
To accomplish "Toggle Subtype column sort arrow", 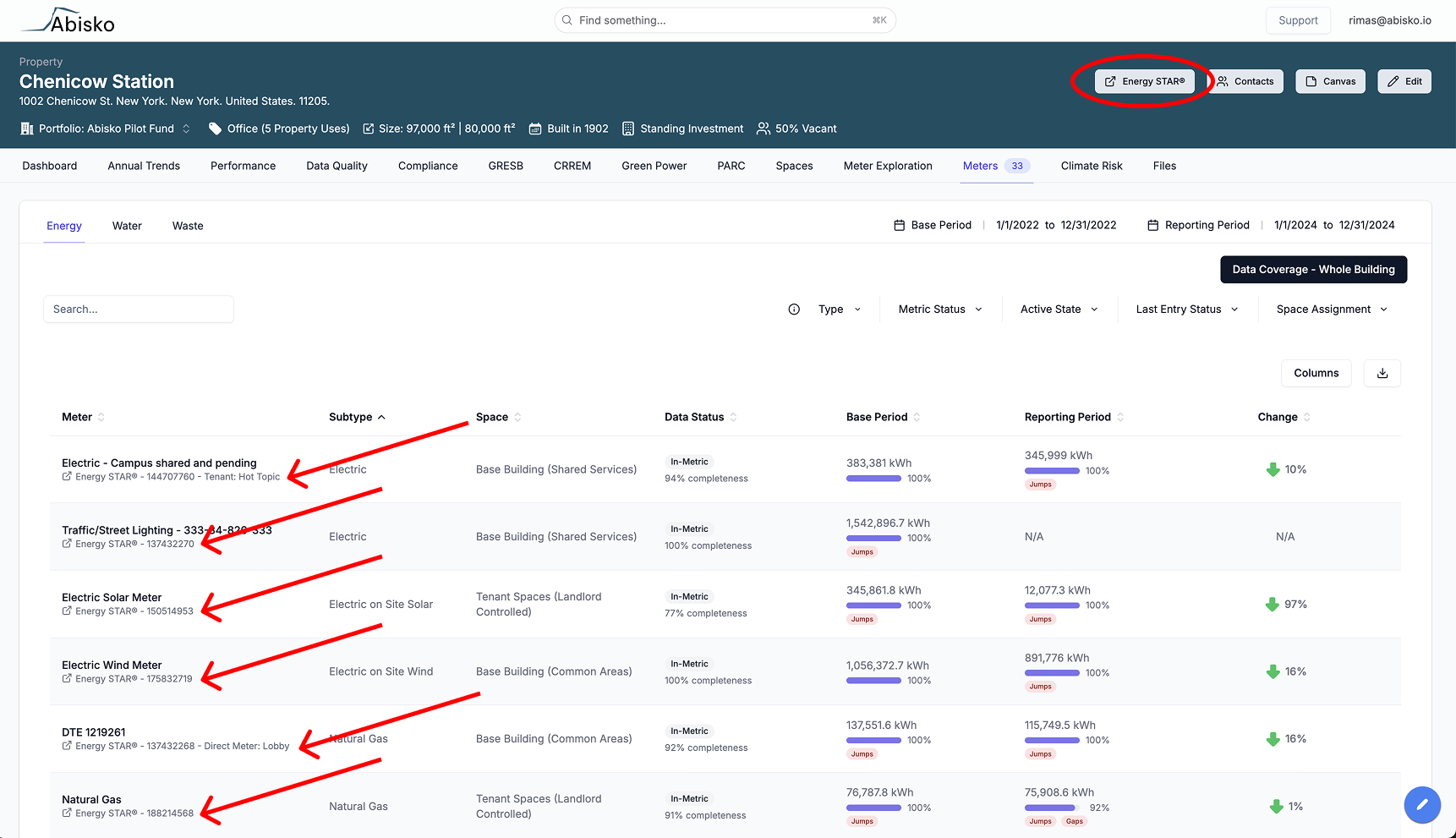I will pyautogui.click(x=381, y=417).
